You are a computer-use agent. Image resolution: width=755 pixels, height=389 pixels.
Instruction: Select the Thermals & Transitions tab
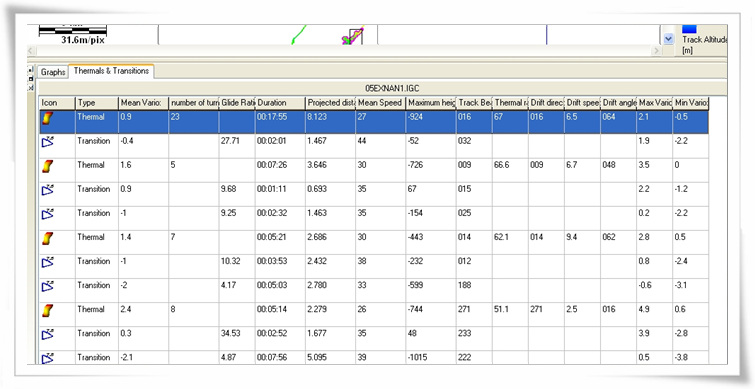tap(111, 71)
